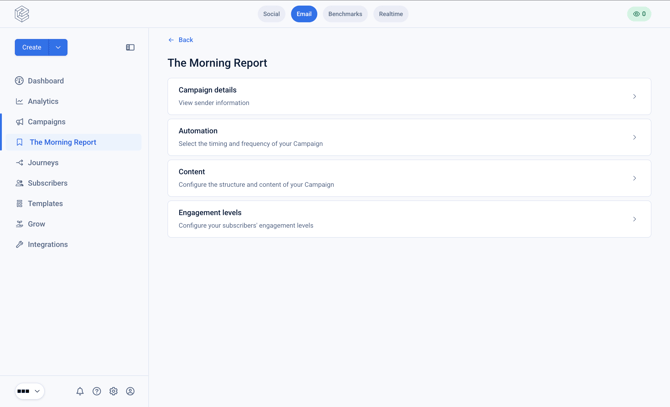
Task: Switch to the Social tab
Action: tap(271, 14)
